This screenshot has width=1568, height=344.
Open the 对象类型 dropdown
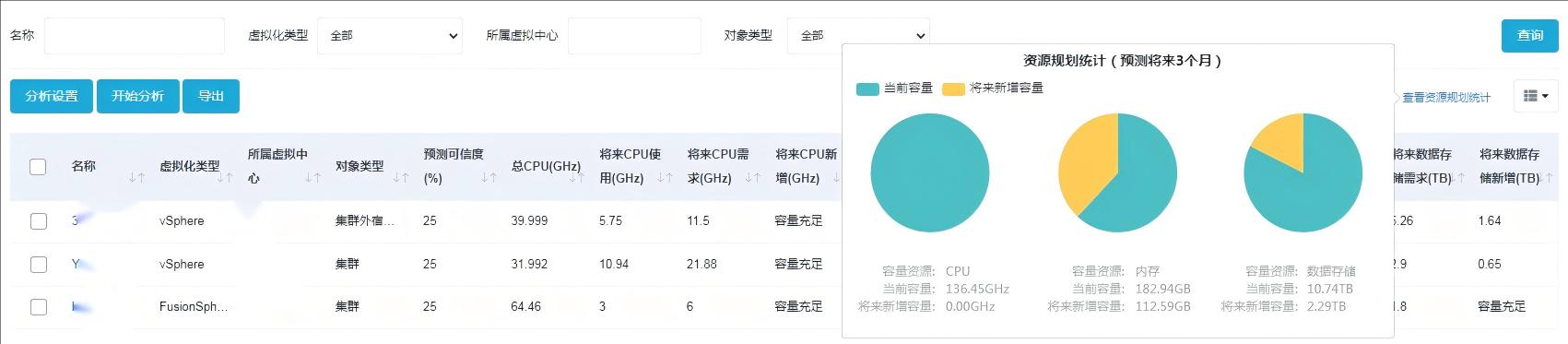[858, 36]
